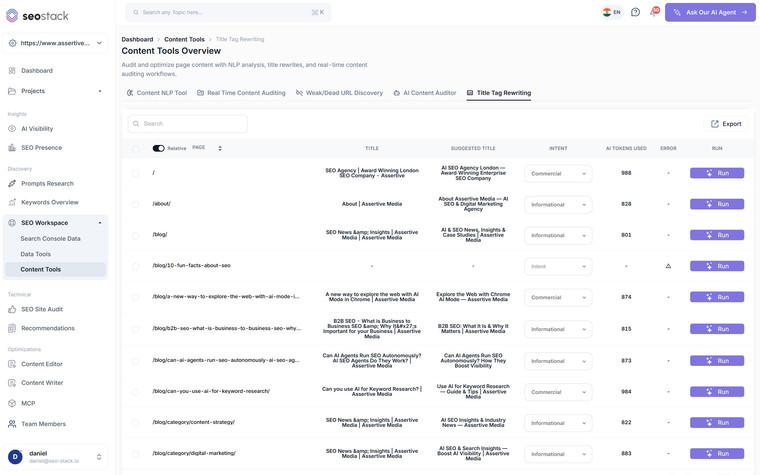Click the Content Writer icon
This screenshot has height=475, width=760.
click(x=12, y=383)
